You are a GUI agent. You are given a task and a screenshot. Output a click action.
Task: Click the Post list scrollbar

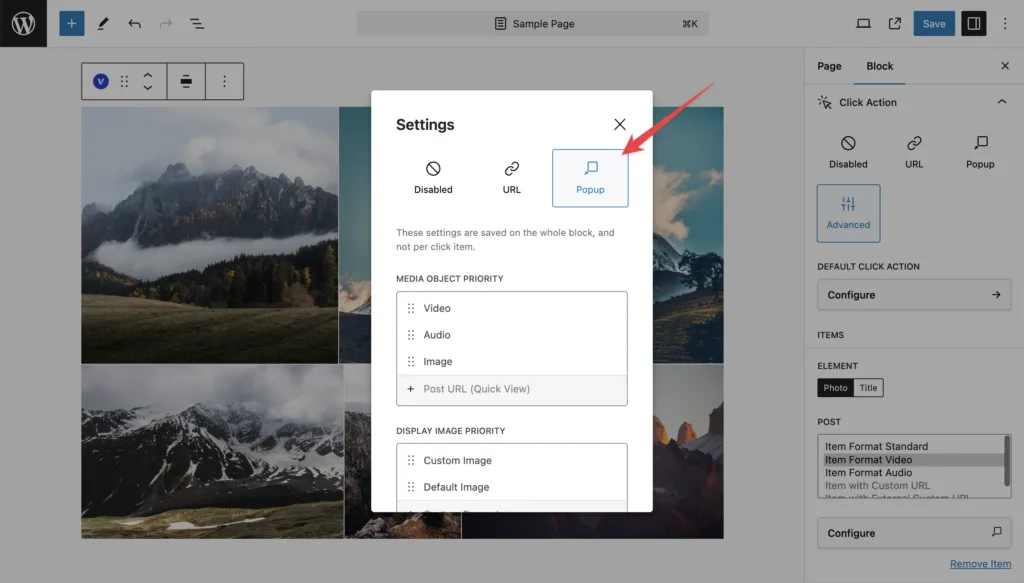click(1006, 461)
